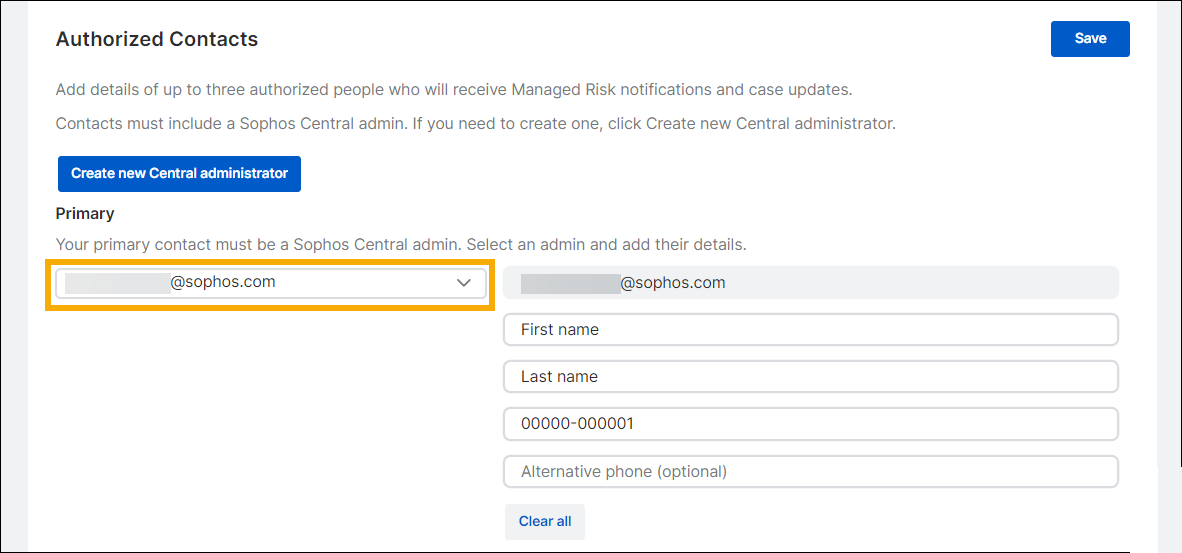Click the chevron arrow in admin selector

(463, 283)
